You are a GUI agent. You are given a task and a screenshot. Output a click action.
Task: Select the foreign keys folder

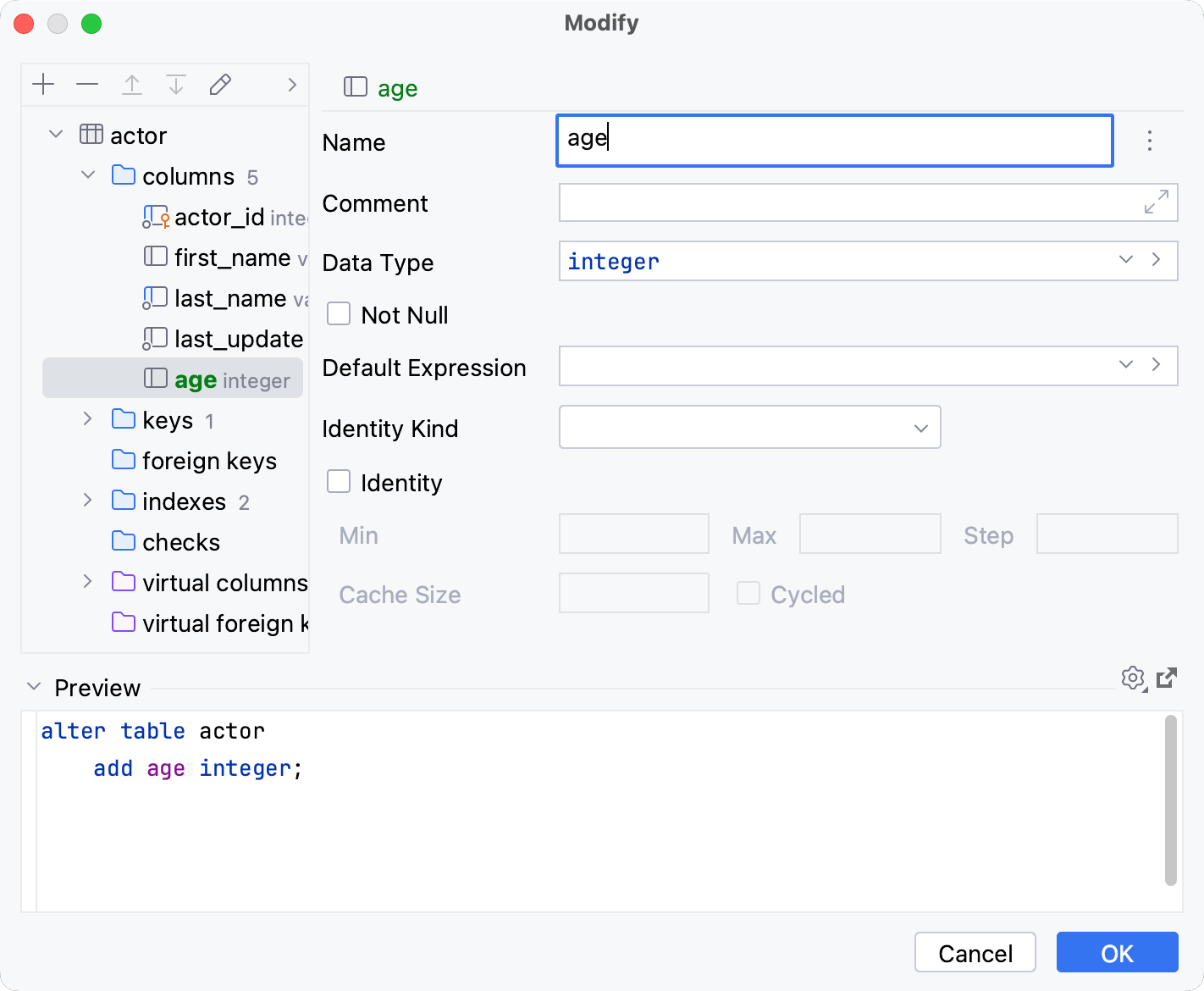coord(209,461)
